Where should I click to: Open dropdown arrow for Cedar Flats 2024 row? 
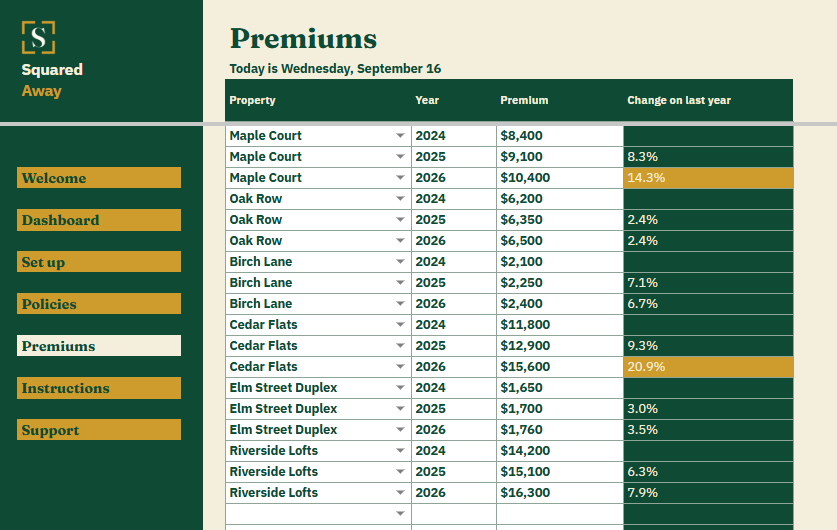[x=400, y=325]
